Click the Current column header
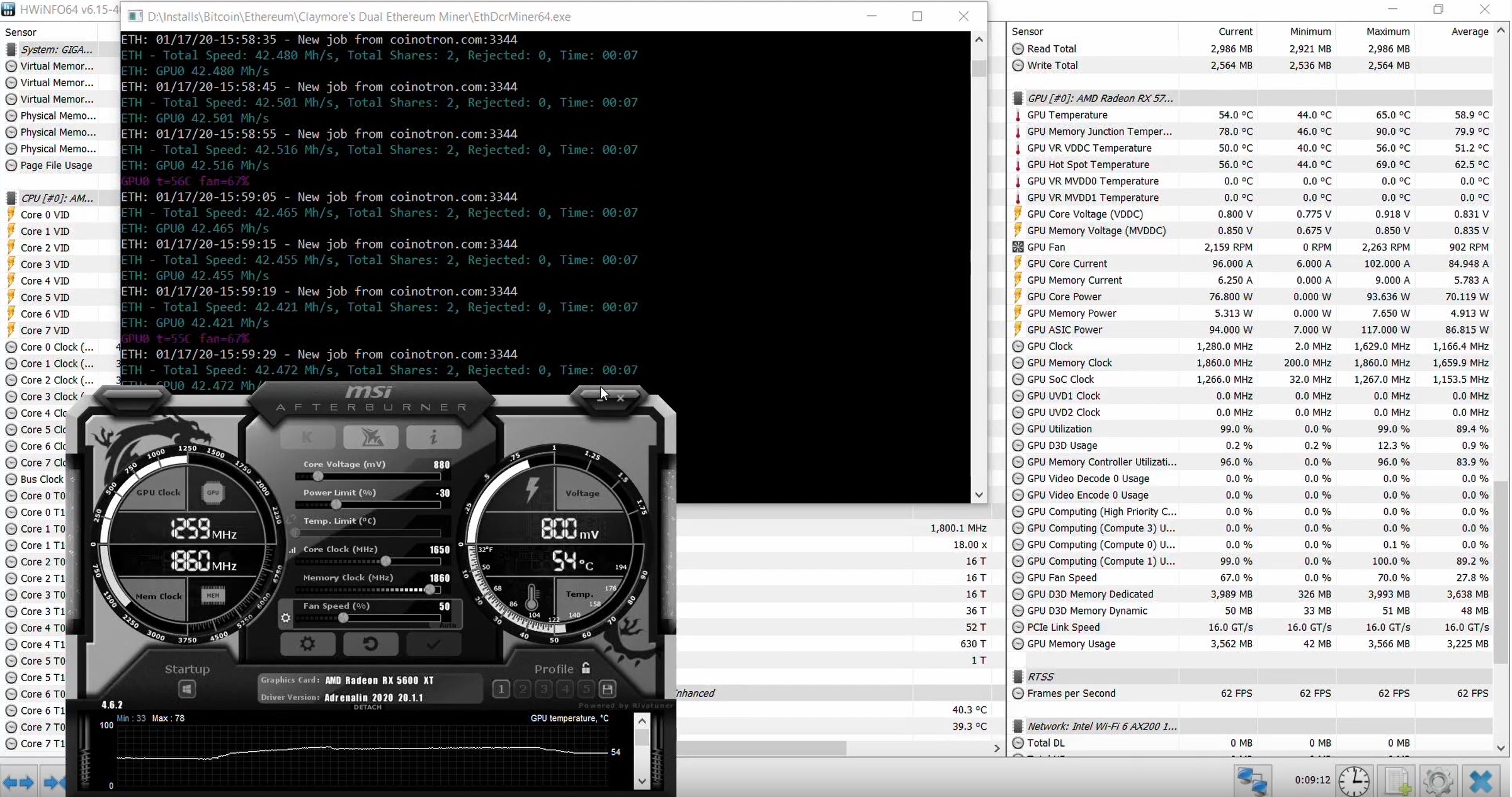 click(1235, 31)
